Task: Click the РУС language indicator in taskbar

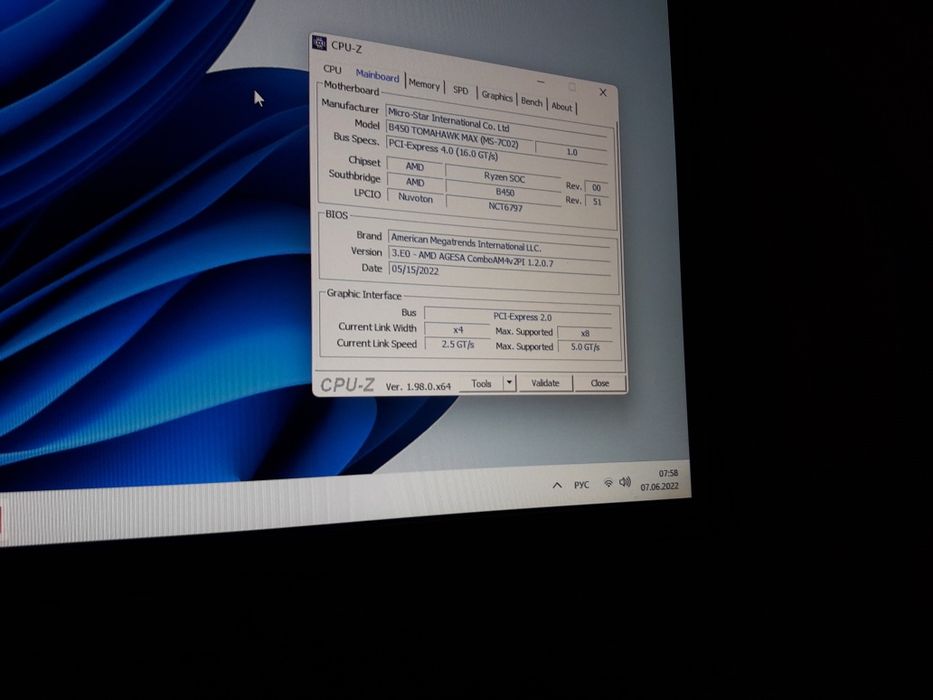Action: coord(581,485)
